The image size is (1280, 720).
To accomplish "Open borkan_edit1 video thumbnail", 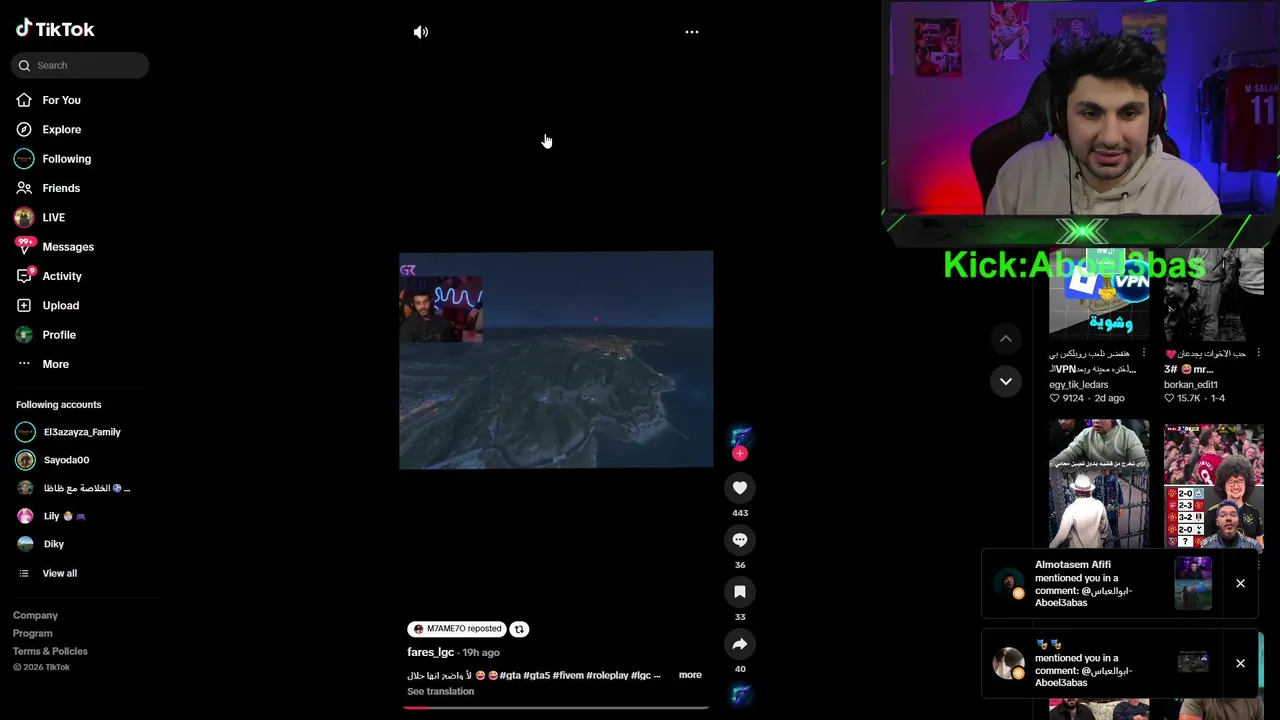I will point(1214,295).
